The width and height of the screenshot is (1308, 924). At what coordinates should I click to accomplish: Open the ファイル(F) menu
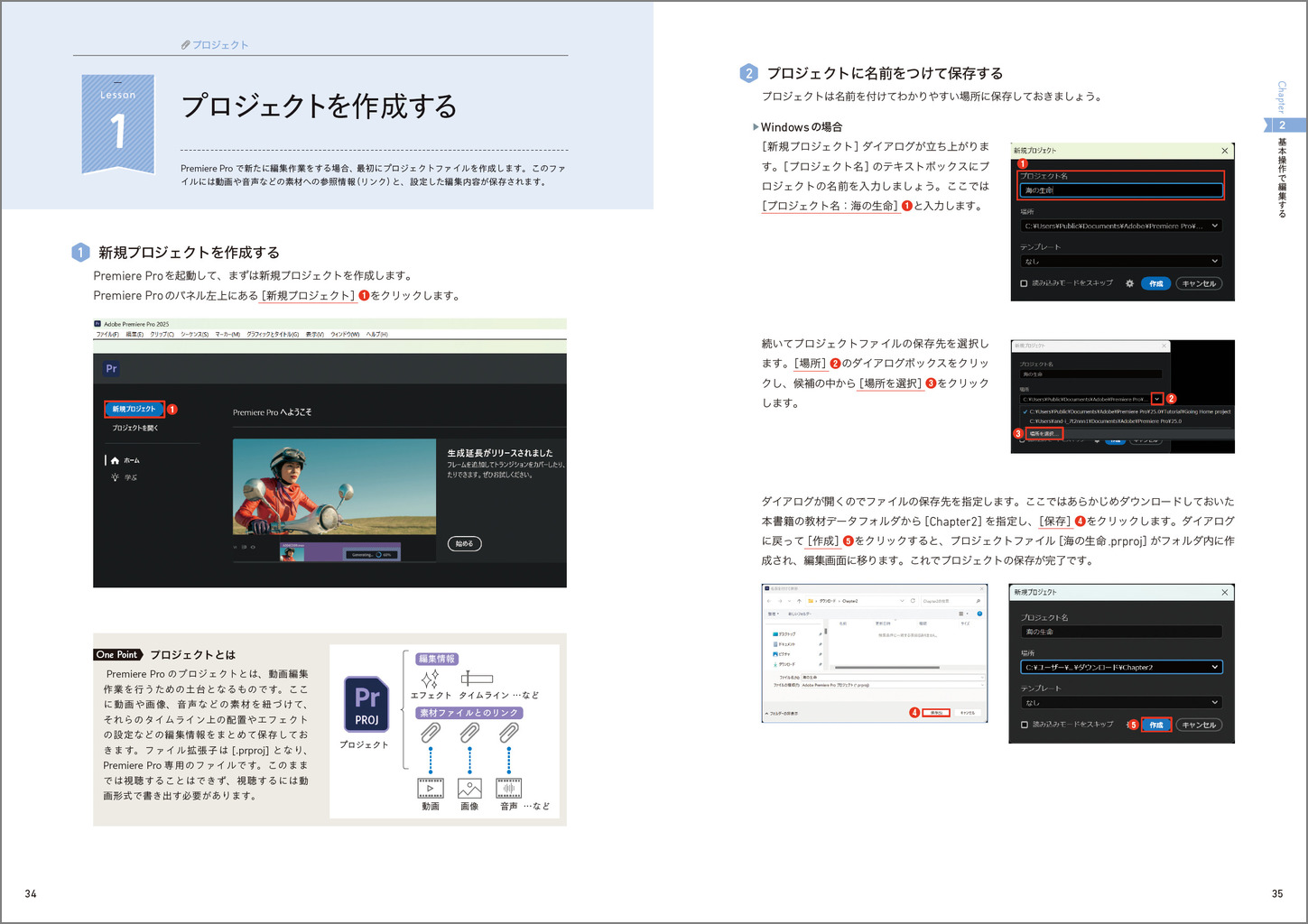coord(107,335)
